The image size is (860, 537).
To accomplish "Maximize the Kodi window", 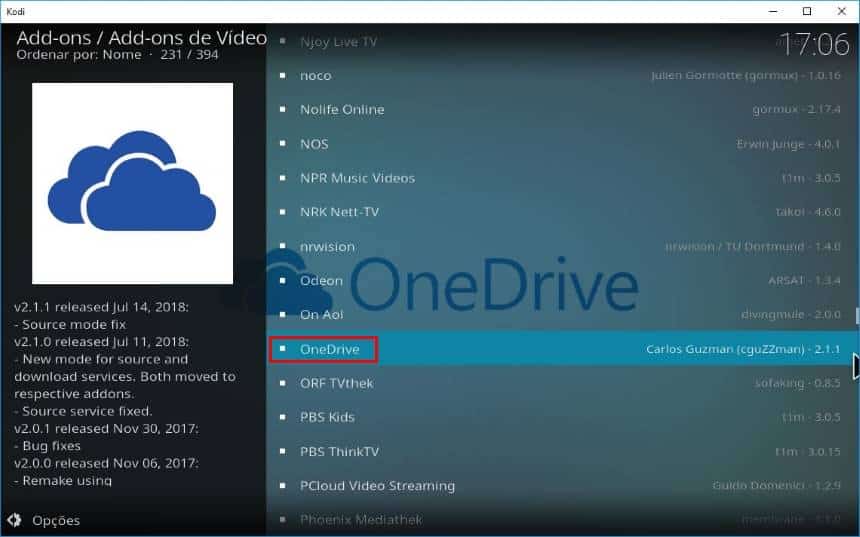I will click(x=807, y=11).
